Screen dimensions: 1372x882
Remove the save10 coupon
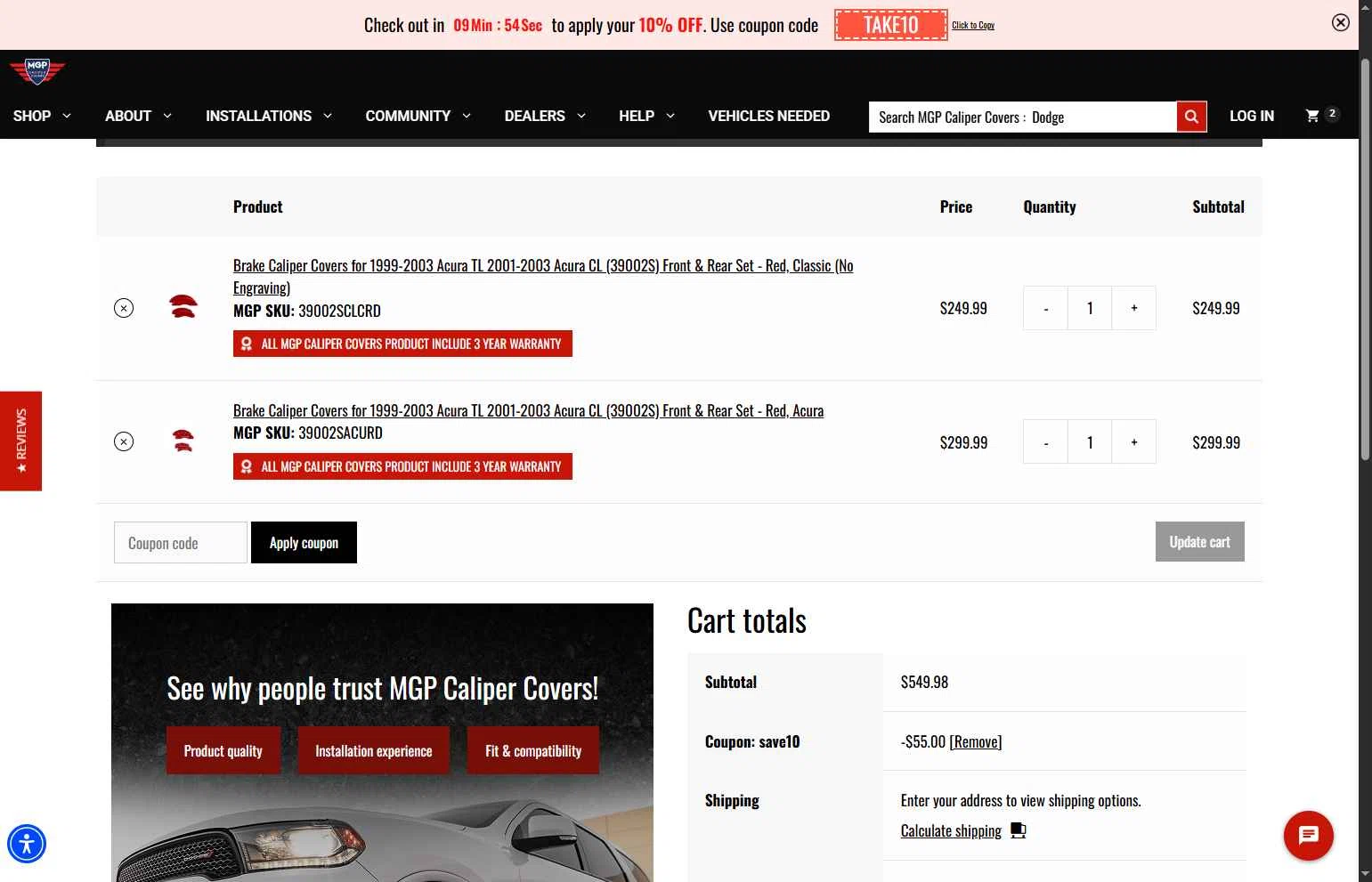(976, 741)
